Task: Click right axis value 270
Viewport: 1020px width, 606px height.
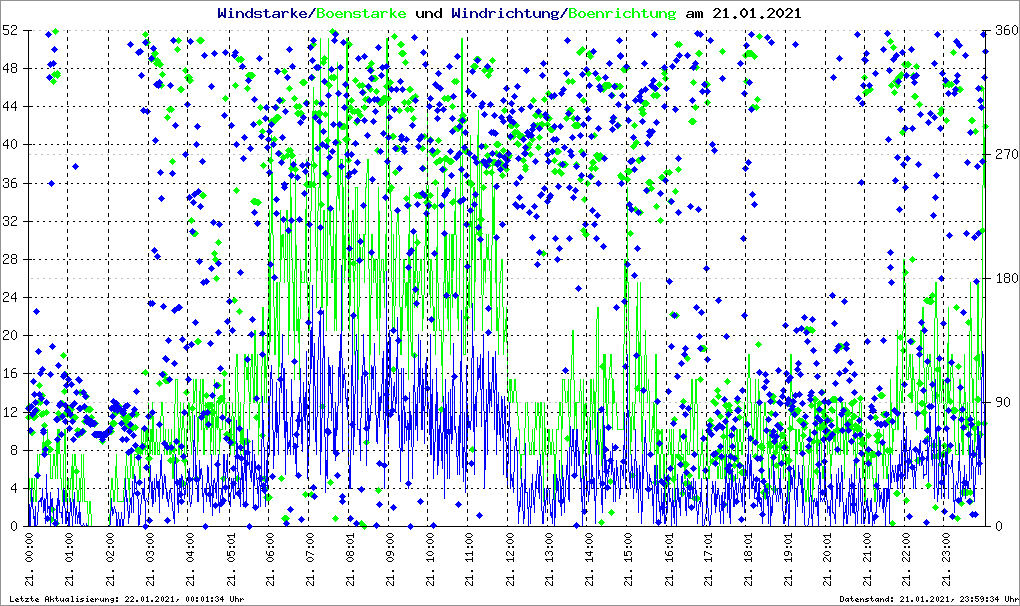Action: point(1007,155)
